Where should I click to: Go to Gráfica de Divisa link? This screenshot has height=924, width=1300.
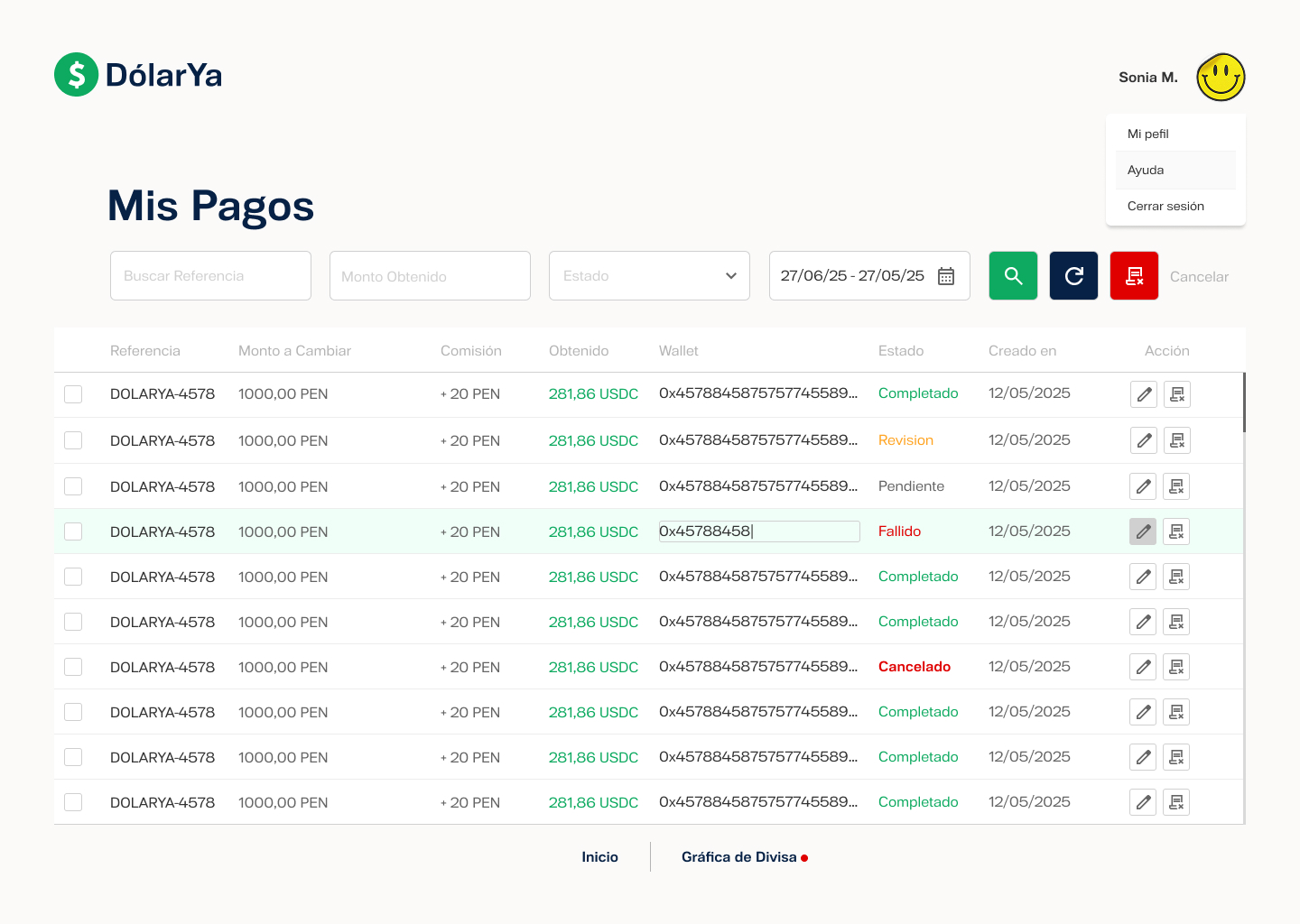click(x=738, y=857)
